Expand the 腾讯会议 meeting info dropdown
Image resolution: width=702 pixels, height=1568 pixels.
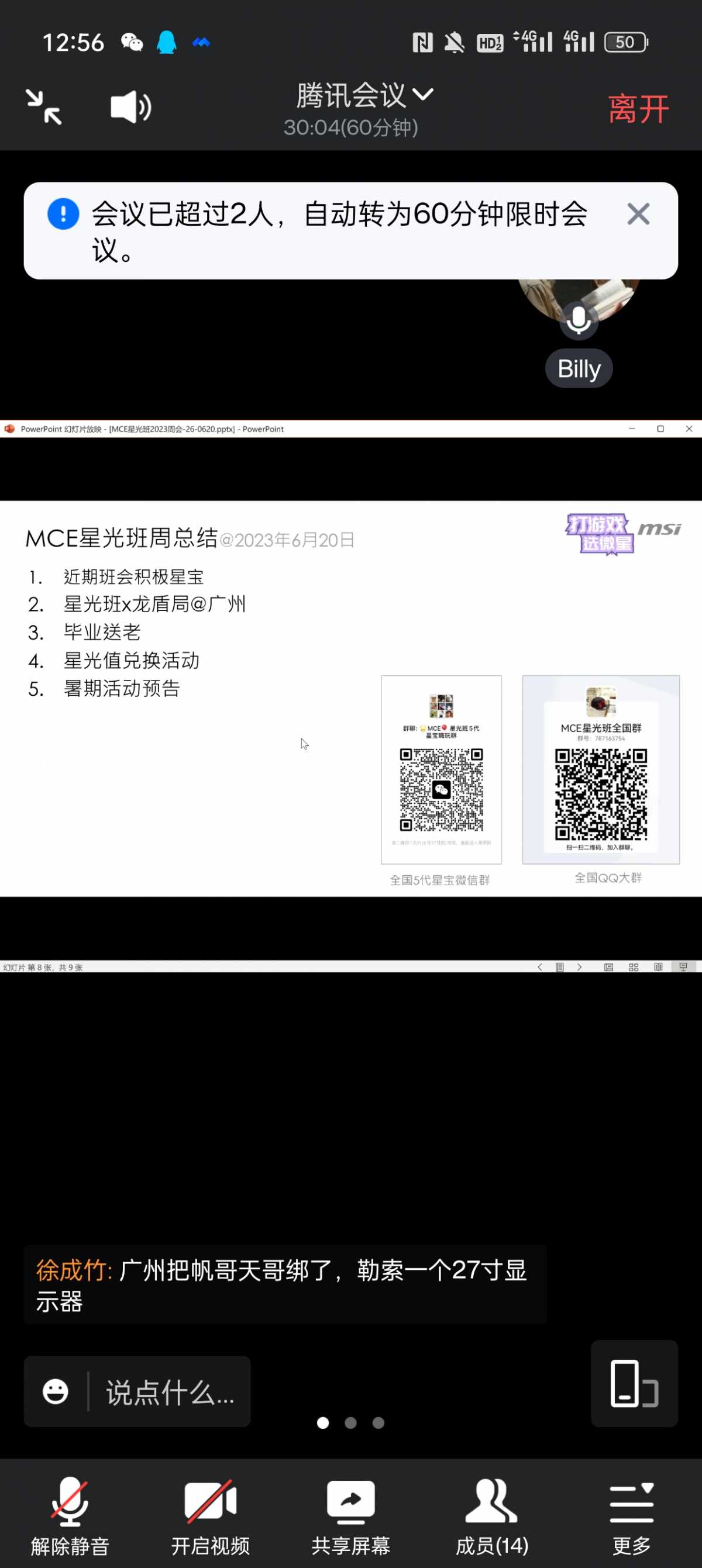pyautogui.click(x=364, y=95)
